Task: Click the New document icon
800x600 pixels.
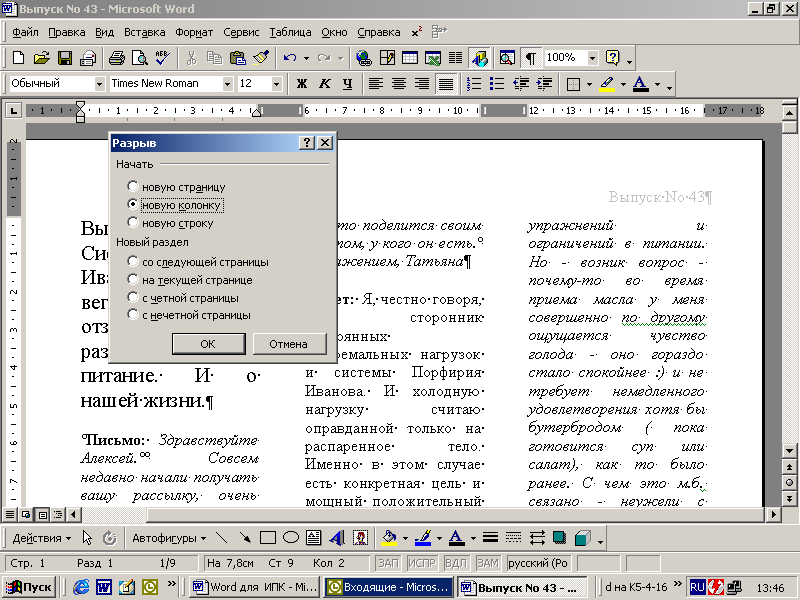Action: tap(18, 58)
